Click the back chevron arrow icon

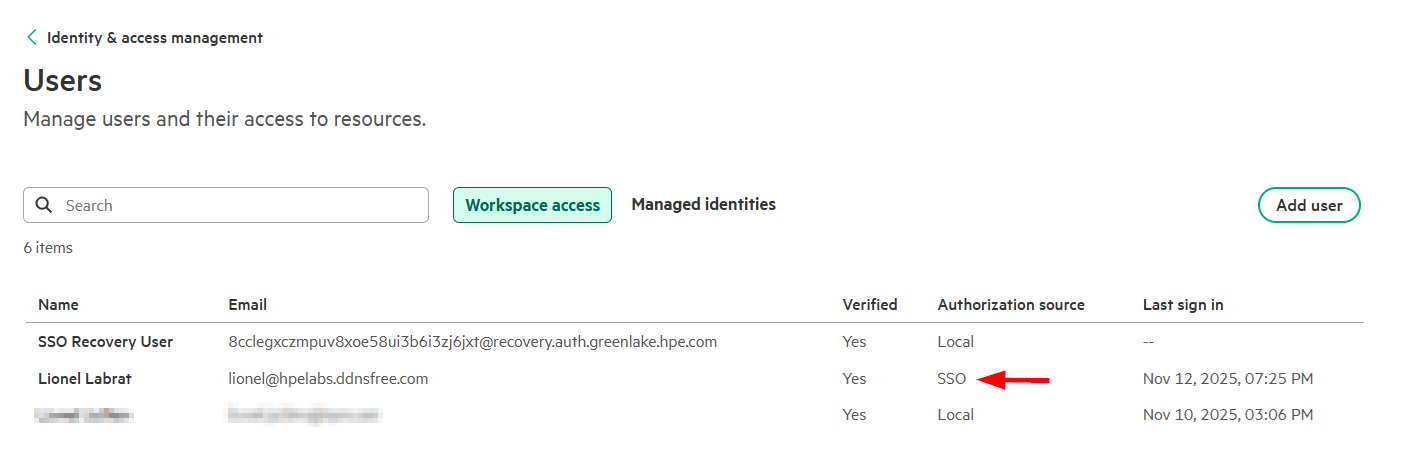tap(32, 38)
